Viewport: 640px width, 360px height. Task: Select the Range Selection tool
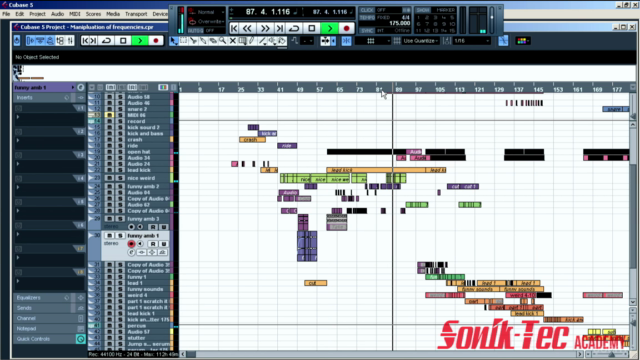coord(184,41)
